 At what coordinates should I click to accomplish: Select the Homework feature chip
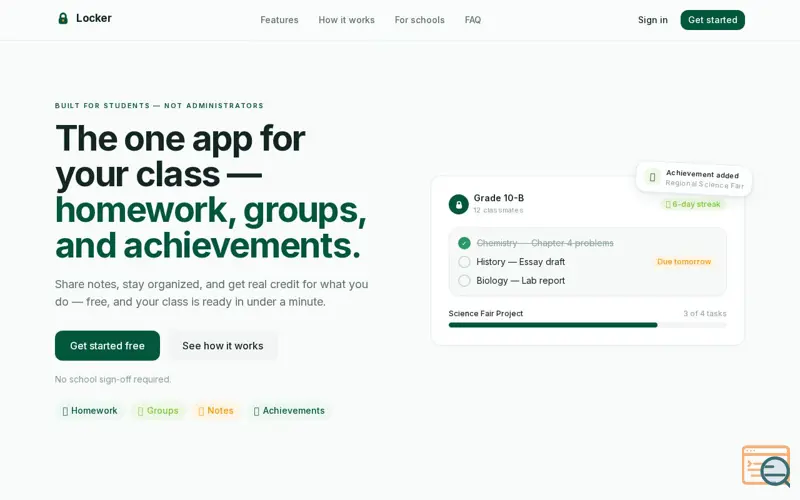(x=90, y=411)
